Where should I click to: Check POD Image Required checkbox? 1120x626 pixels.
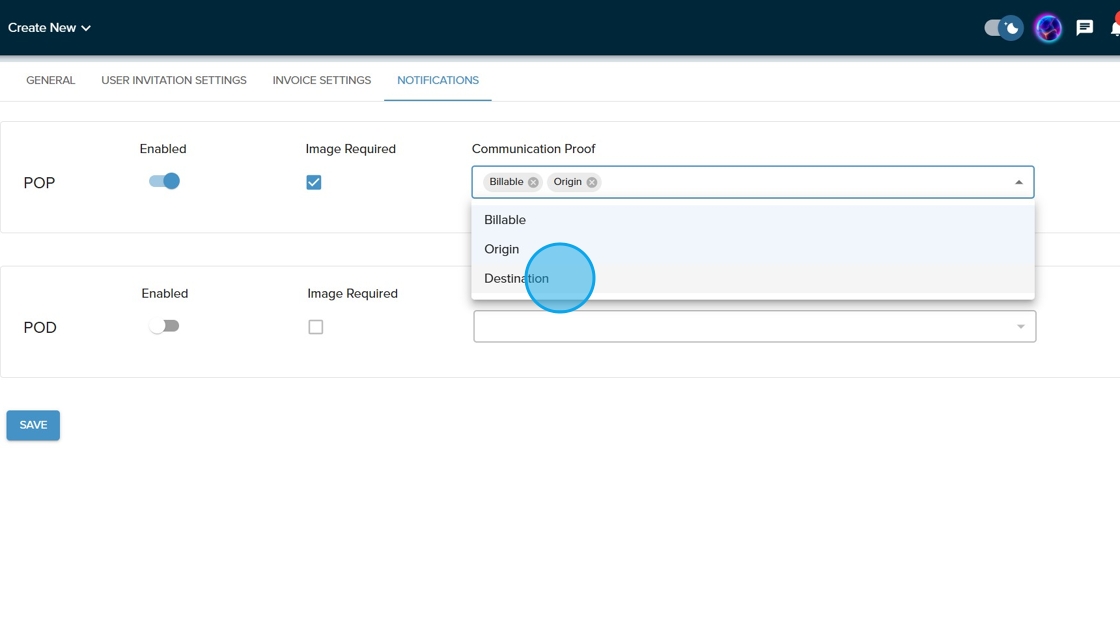316,327
